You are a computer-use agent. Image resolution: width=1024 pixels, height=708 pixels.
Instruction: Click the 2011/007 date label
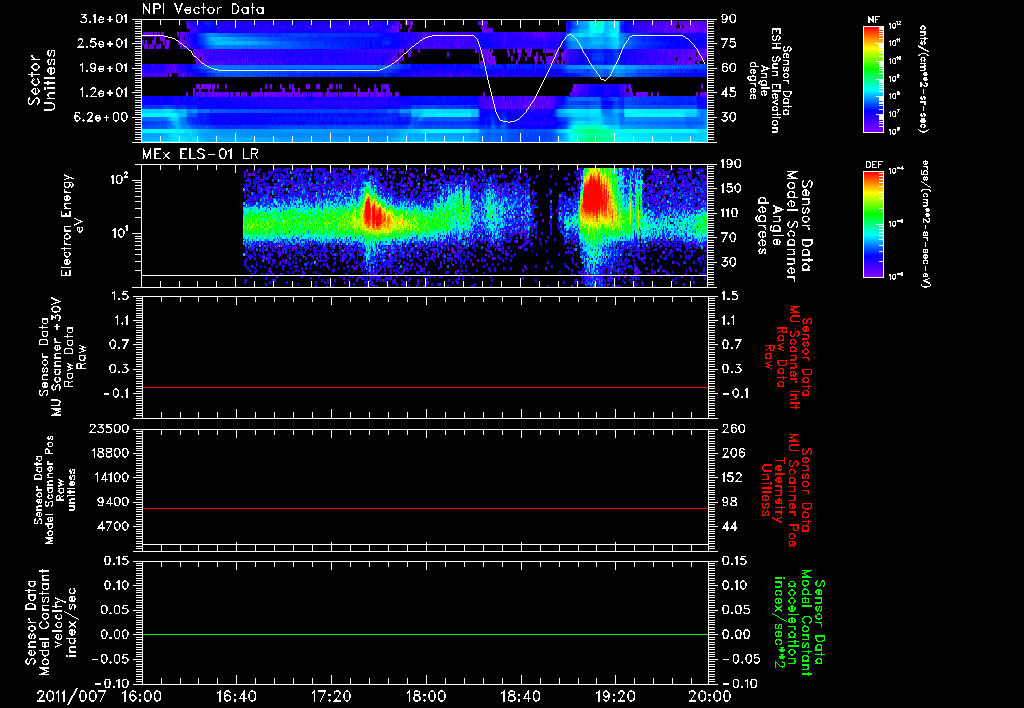[71, 696]
